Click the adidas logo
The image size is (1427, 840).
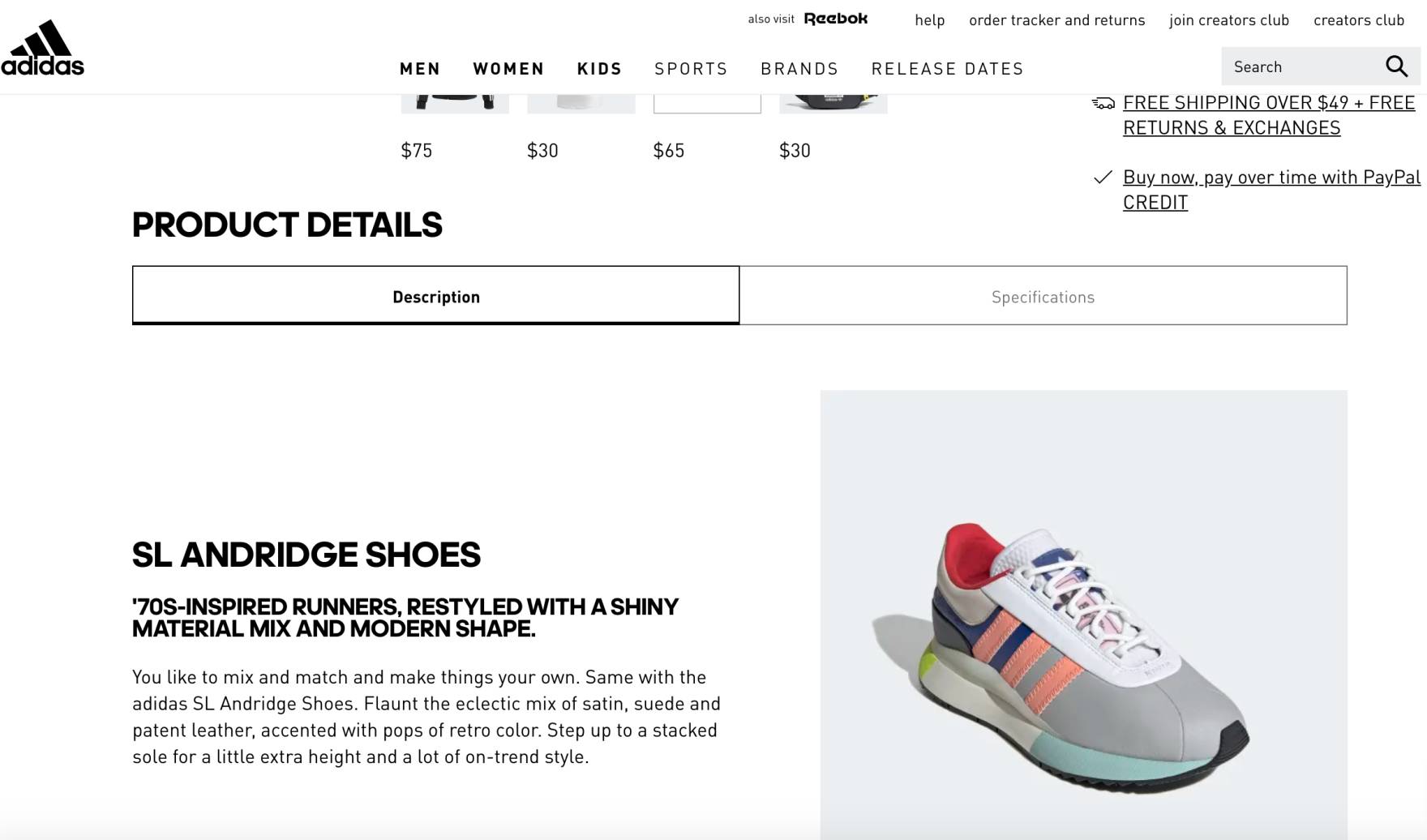coord(42,48)
